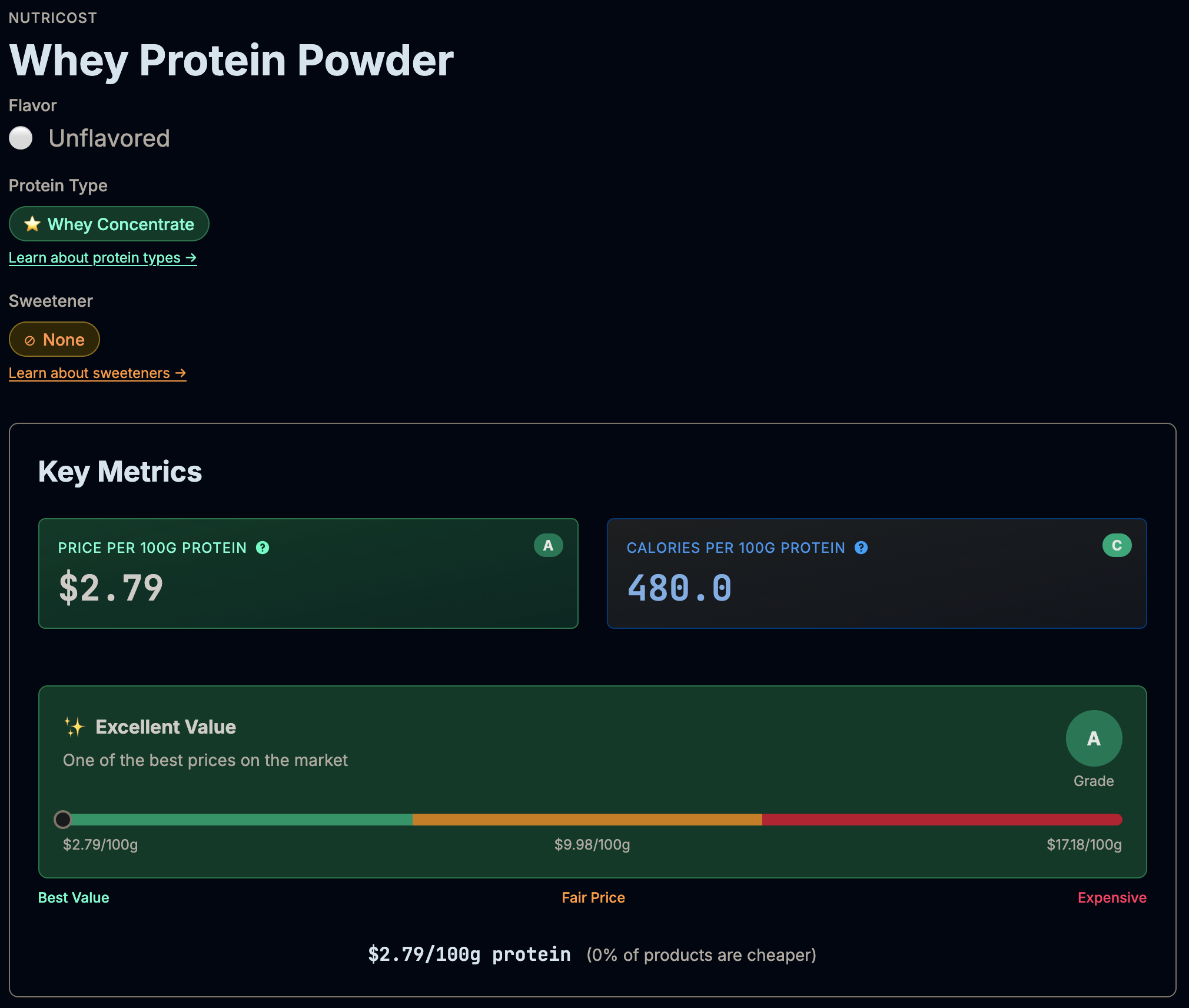Image resolution: width=1189 pixels, height=1008 pixels.
Task: Open the Price per 100g Protein help tooltip
Action: 263,548
